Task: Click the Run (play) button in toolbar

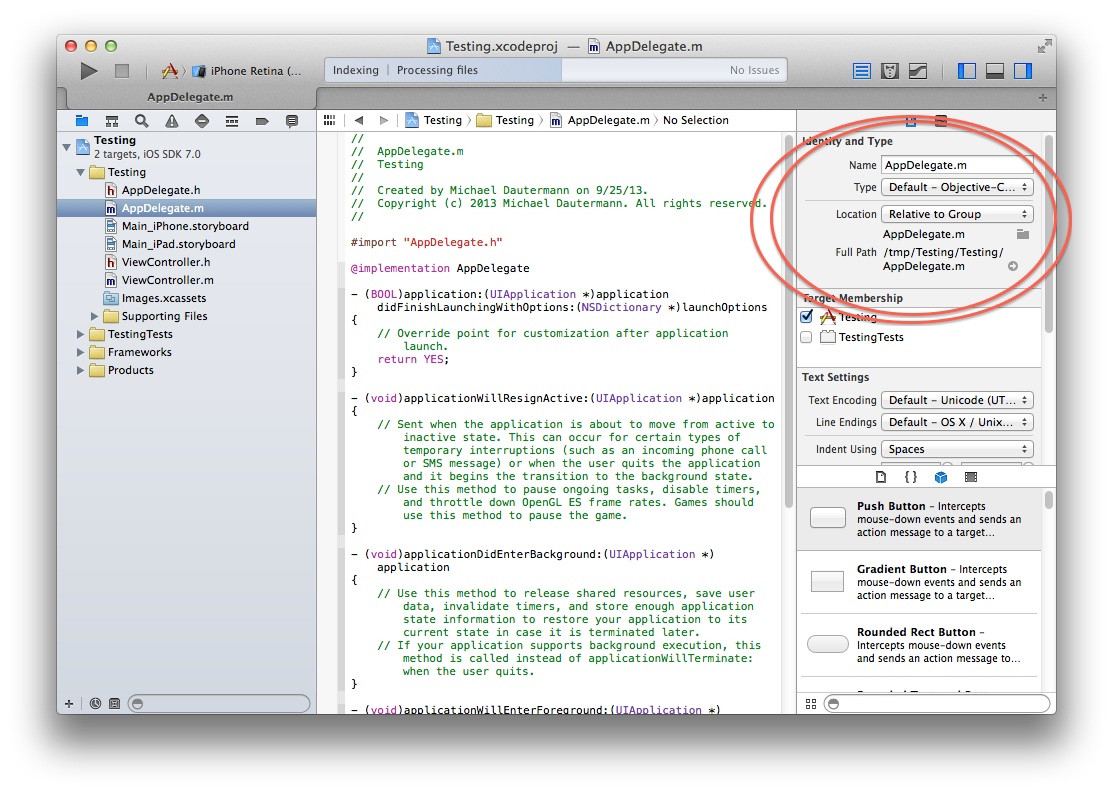Action: [88, 71]
